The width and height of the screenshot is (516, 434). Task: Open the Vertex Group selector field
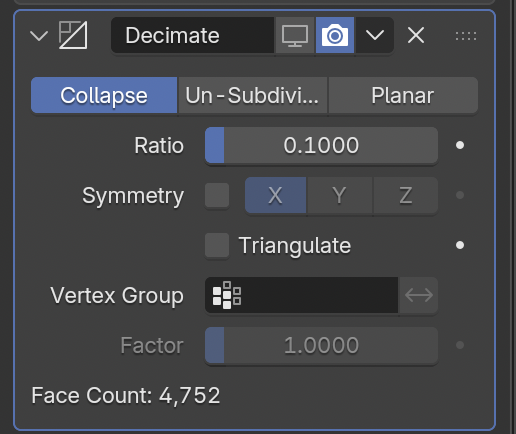(x=301, y=295)
